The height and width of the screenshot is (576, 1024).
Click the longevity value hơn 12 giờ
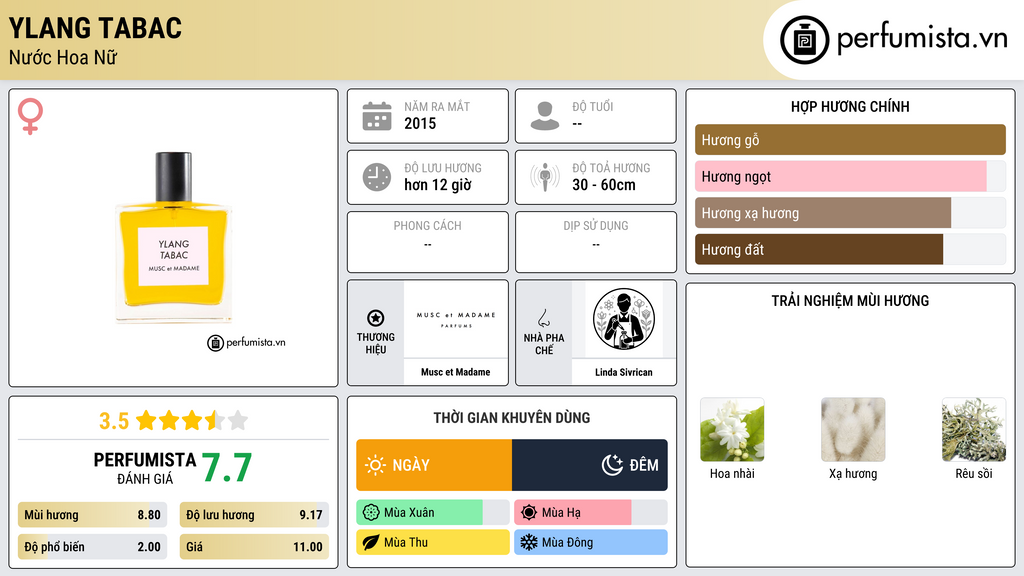[438, 185]
